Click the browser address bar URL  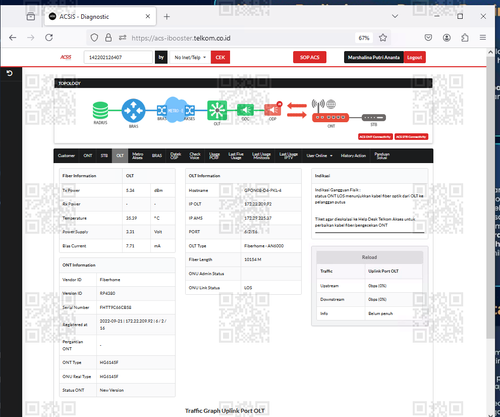coord(181,38)
